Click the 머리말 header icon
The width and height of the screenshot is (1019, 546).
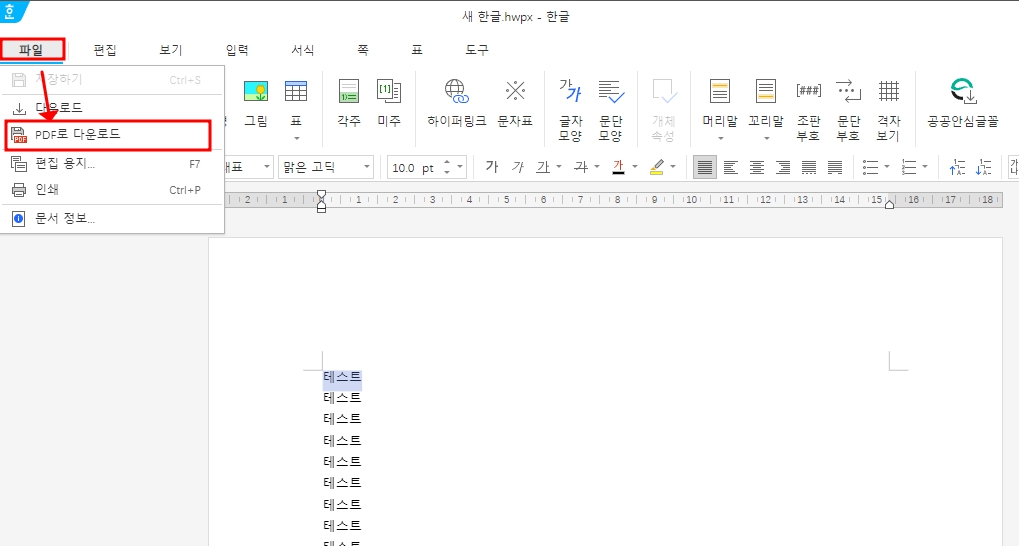tap(720, 92)
